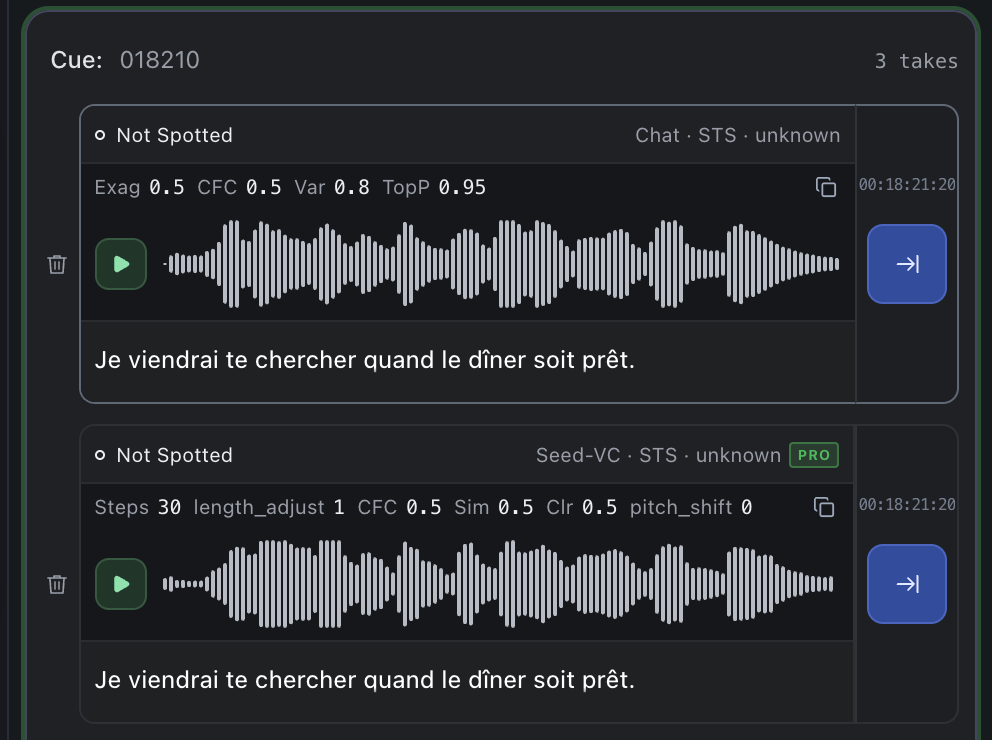Click CFC 0.5 in the Seed-VC take
This screenshot has height=740, width=992.
[399, 507]
